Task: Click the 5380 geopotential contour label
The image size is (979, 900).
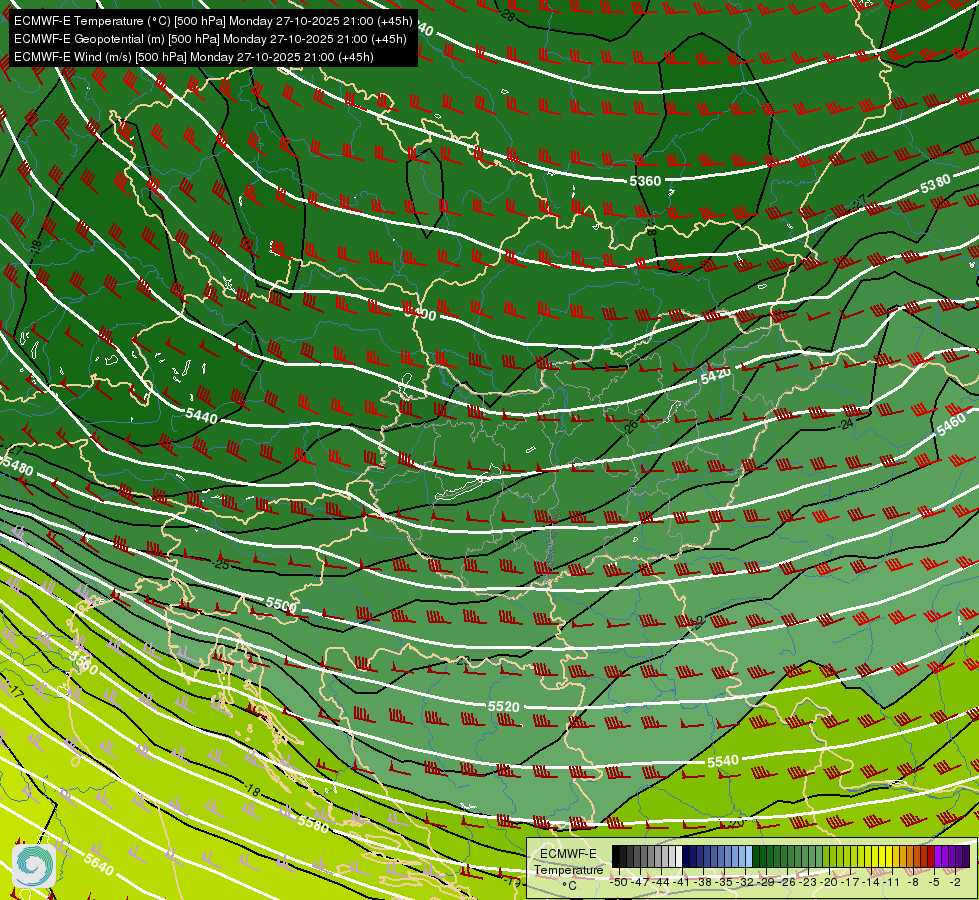Action: click(x=935, y=183)
